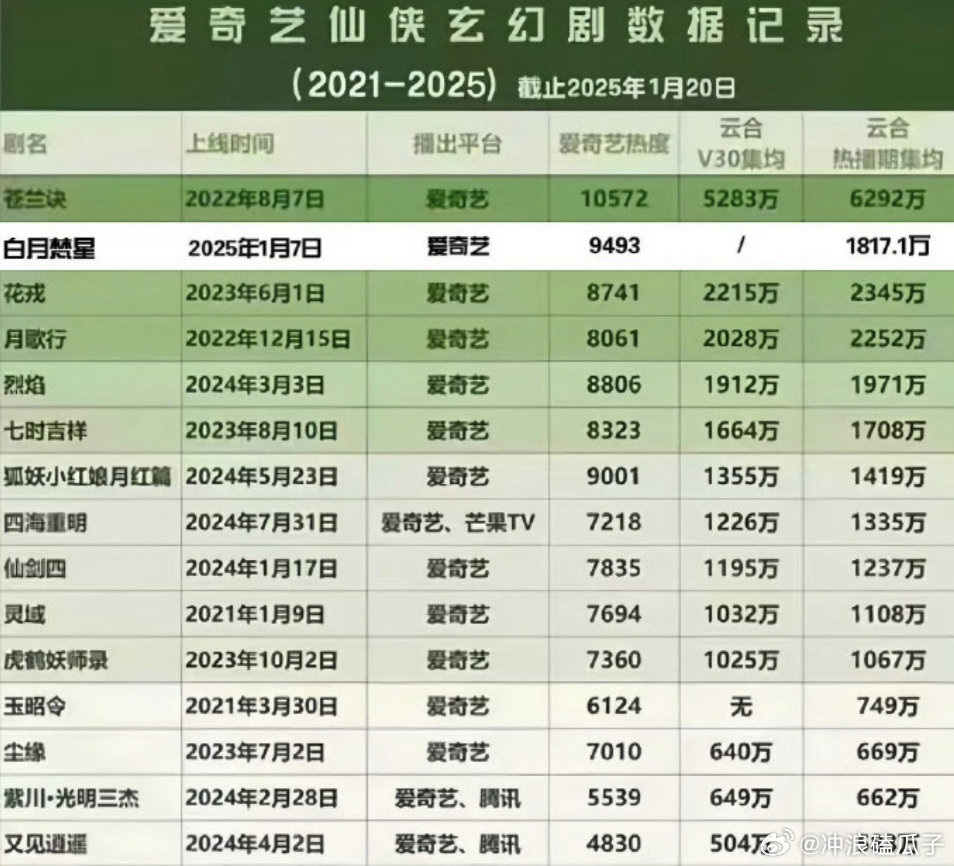The image size is (954, 866).
Task: Click the hot-period value 1067万
Action: tap(888, 660)
